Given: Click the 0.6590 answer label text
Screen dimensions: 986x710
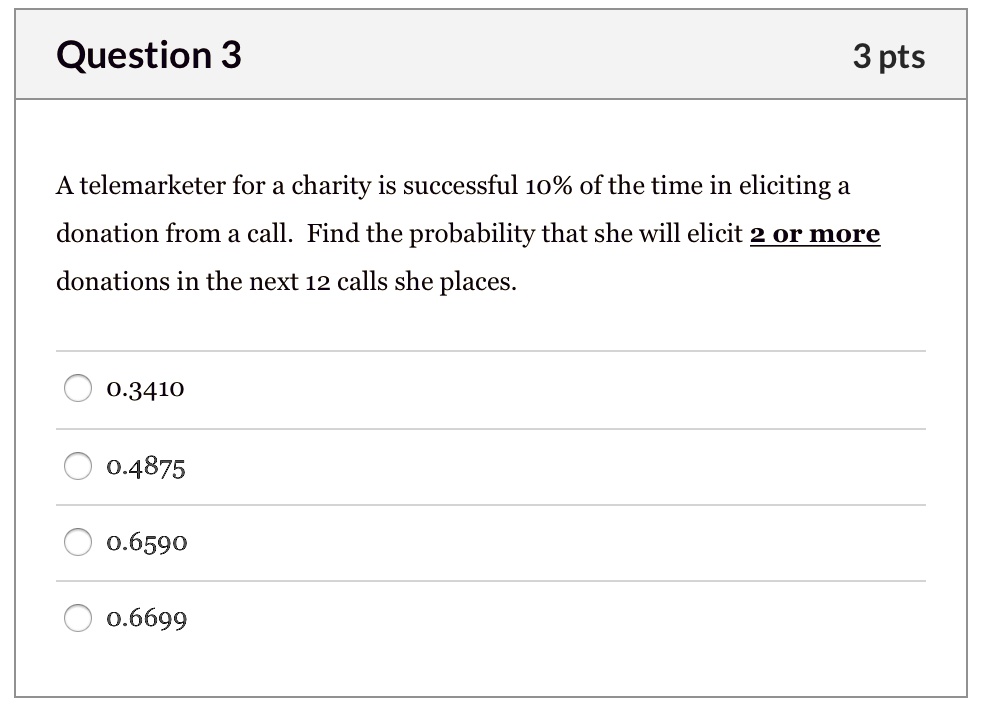Looking at the screenshot, I should pyautogui.click(x=147, y=543).
